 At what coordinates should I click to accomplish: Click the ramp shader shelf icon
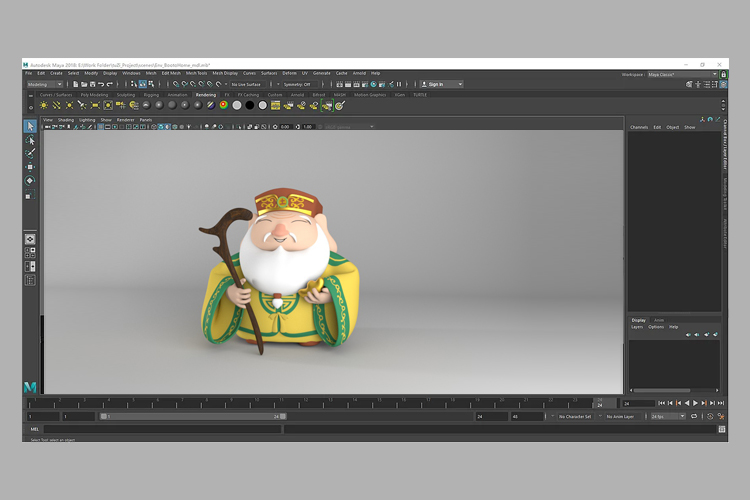224,106
